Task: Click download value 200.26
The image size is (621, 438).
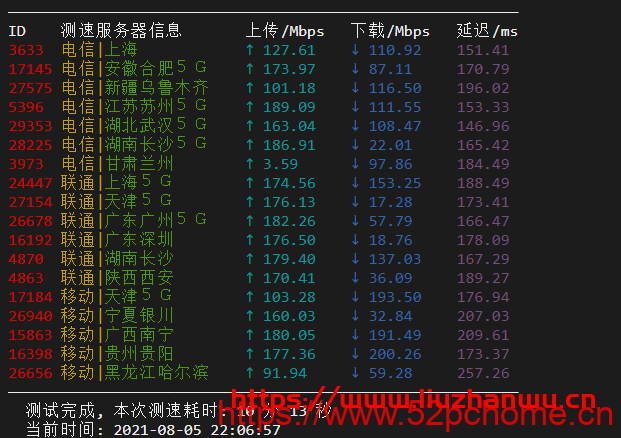Action: coord(395,354)
